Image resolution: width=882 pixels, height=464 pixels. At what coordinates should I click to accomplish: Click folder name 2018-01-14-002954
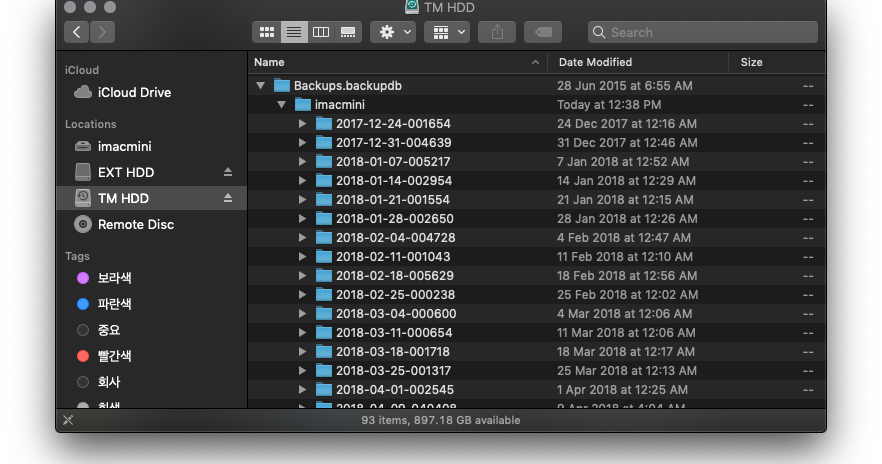pyautogui.click(x=394, y=181)
